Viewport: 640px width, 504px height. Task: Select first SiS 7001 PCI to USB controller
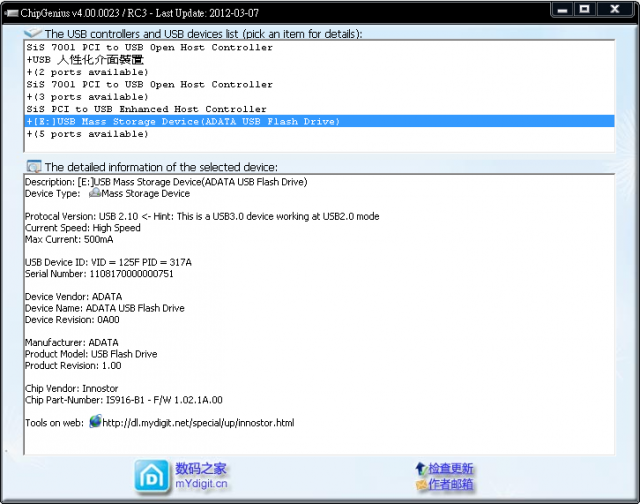319,47
